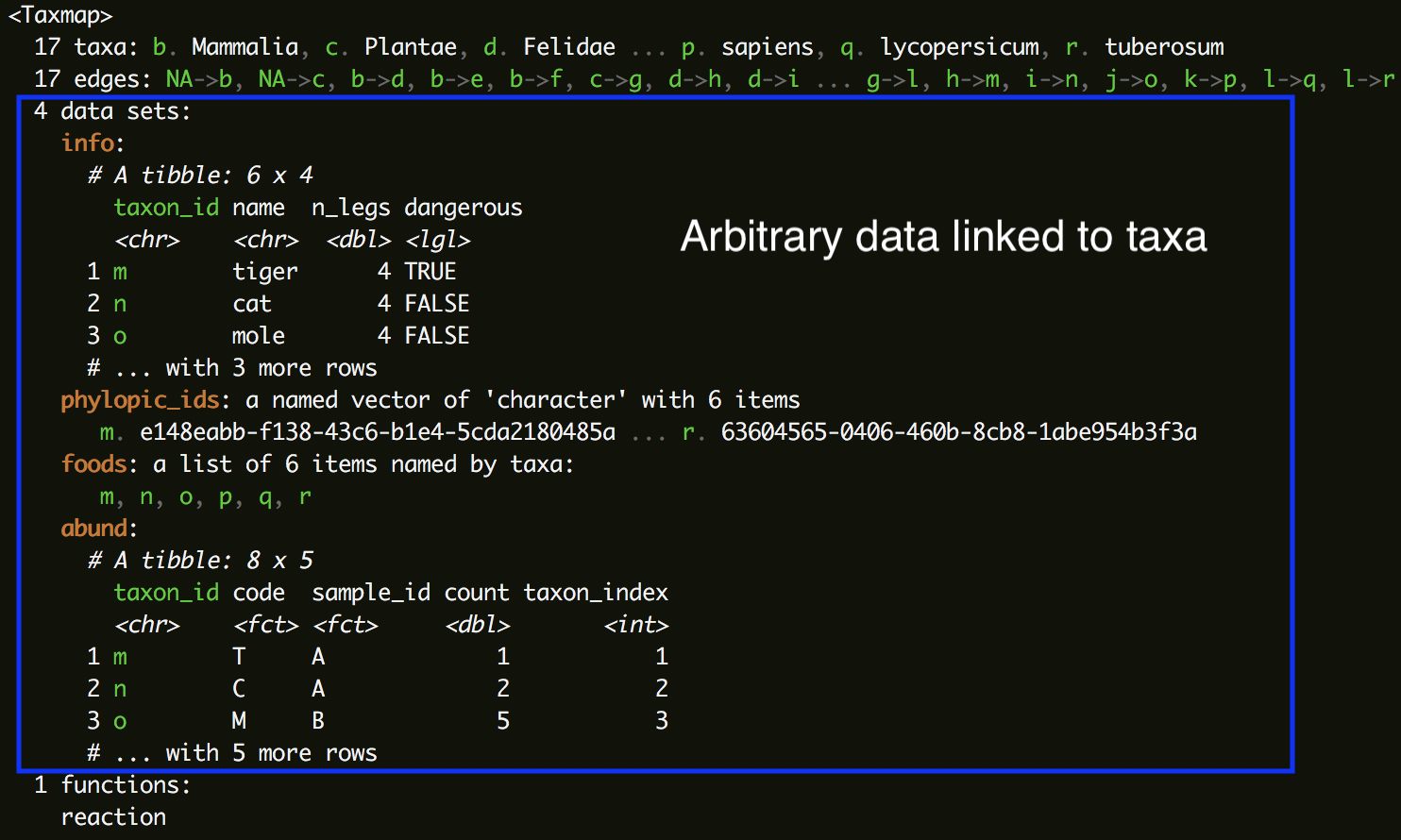Click the <Taxmap> header text
Image resolution: width=1401 pixels, height=840 pixels.
pyautogui.click(x=60, y=16)
